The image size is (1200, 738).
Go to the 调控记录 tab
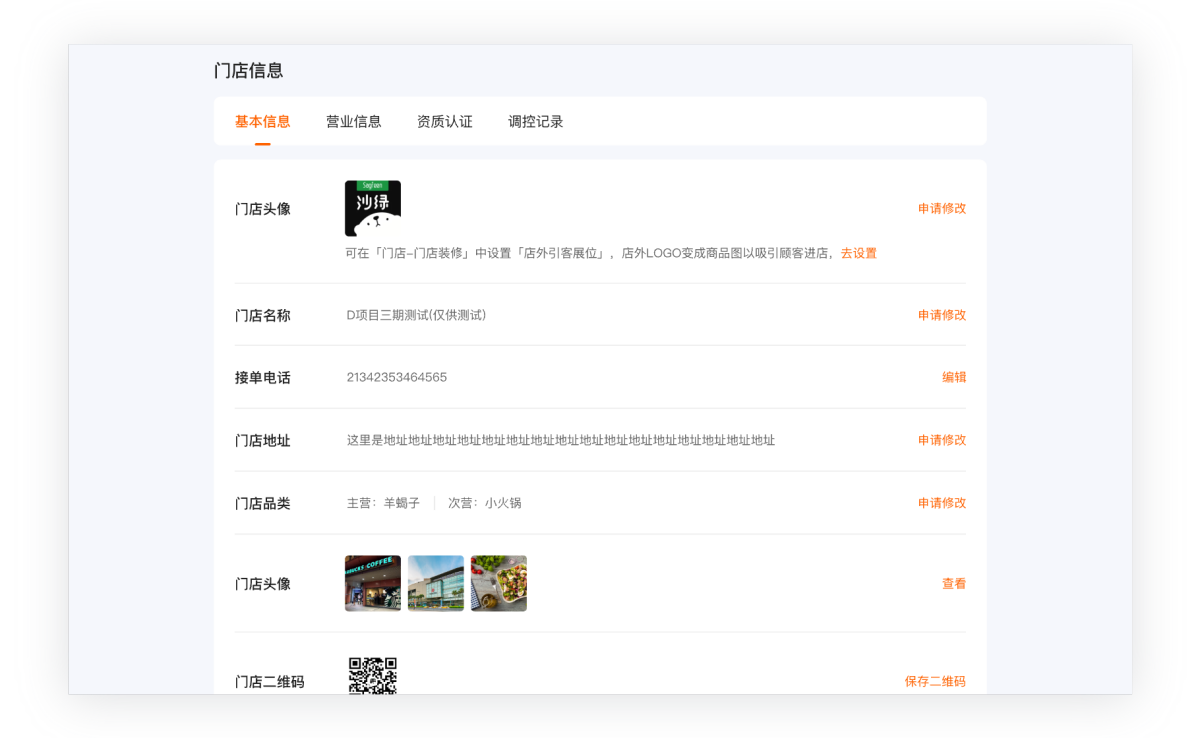coord(535,122)
